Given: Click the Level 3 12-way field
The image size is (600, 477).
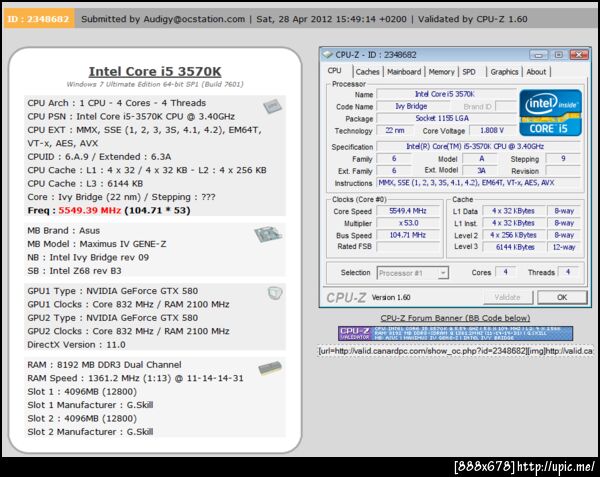Looking at the screenshot, I should pos(564,247).
